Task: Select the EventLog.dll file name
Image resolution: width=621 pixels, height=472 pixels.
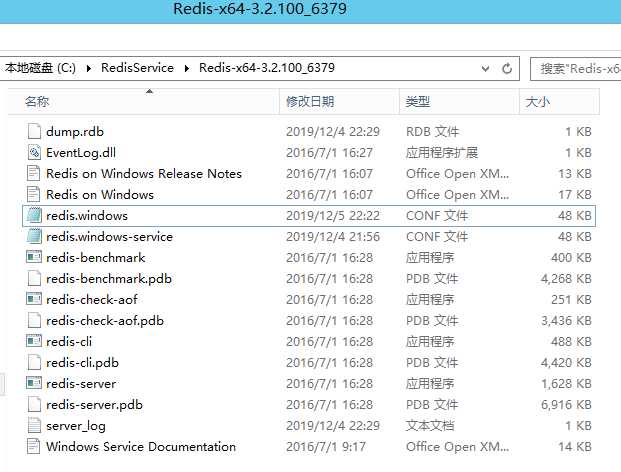Action: click(x=81, y=152)
